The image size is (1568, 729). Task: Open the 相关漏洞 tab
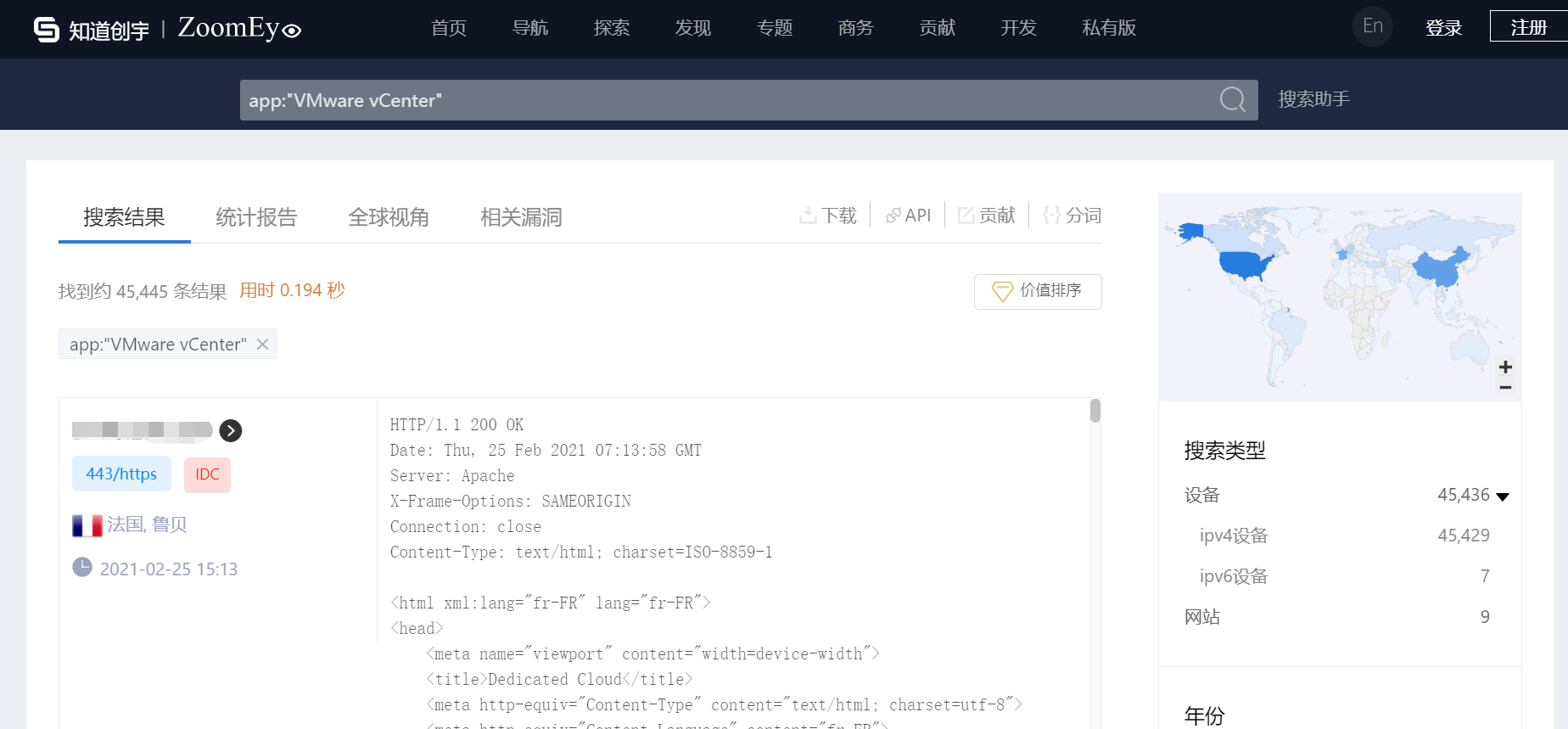coord(521,217)
